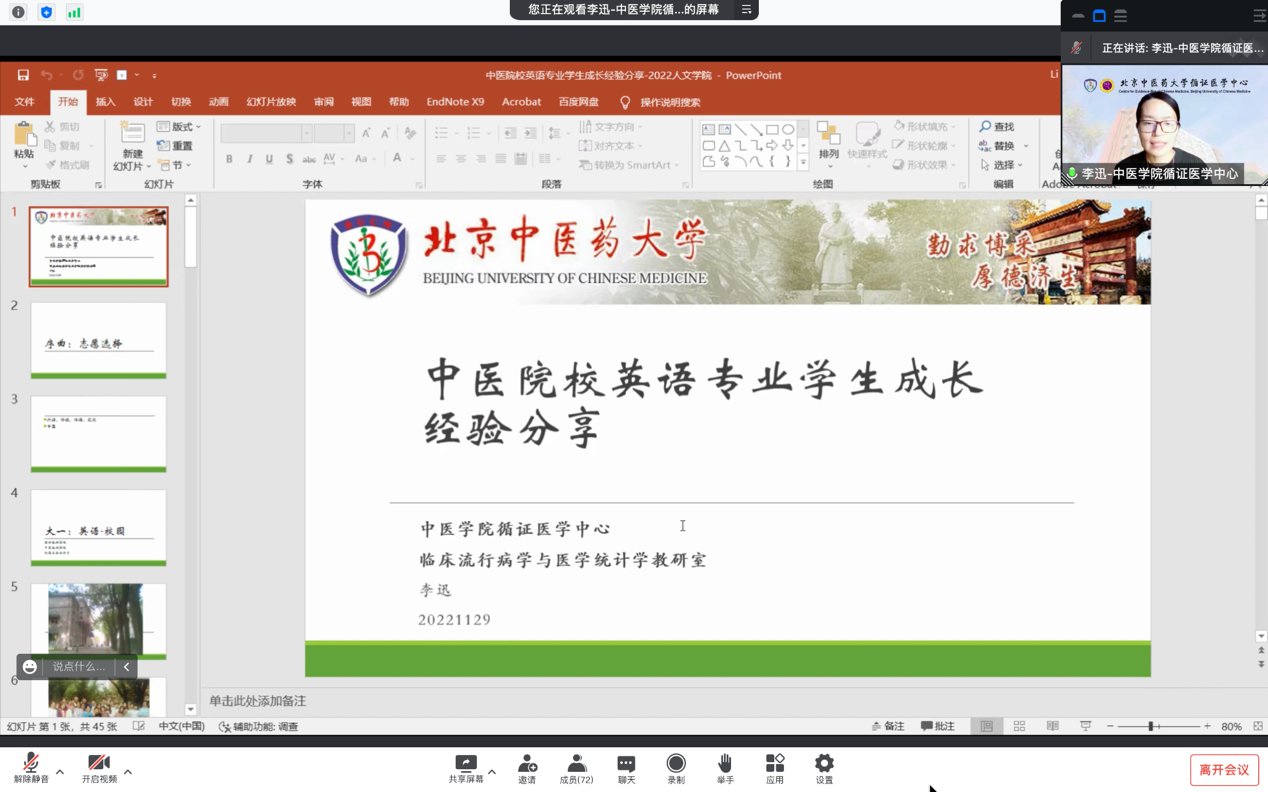Click the smiley emoji reaction icon
Viewport: 1268px width, 792px height.
click(30, 667)
